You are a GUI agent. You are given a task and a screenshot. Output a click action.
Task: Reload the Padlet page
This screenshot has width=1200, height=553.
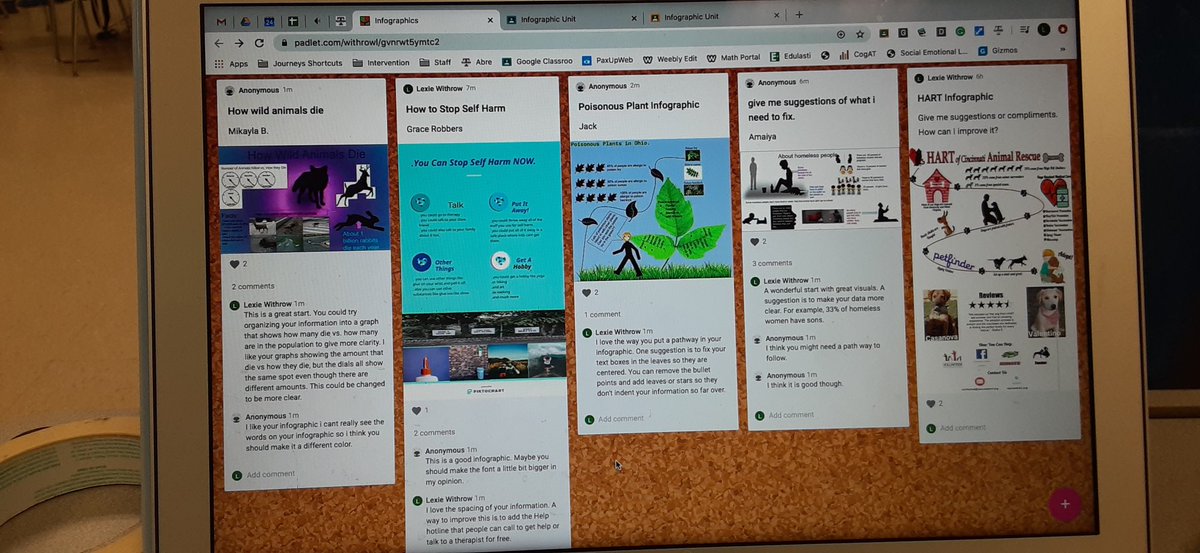[260, 43]
